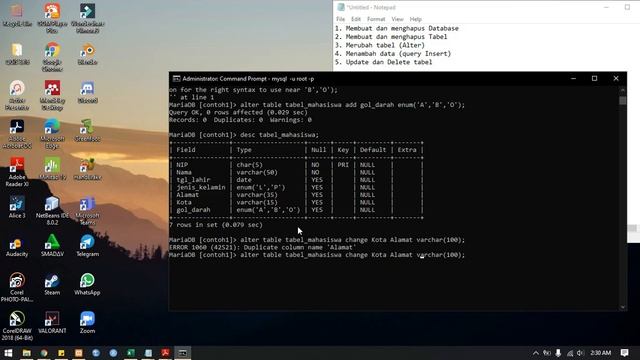Click 'tgl_lahir' field in table output
Viewport: 640px width, 360px height.
point(193,180)
